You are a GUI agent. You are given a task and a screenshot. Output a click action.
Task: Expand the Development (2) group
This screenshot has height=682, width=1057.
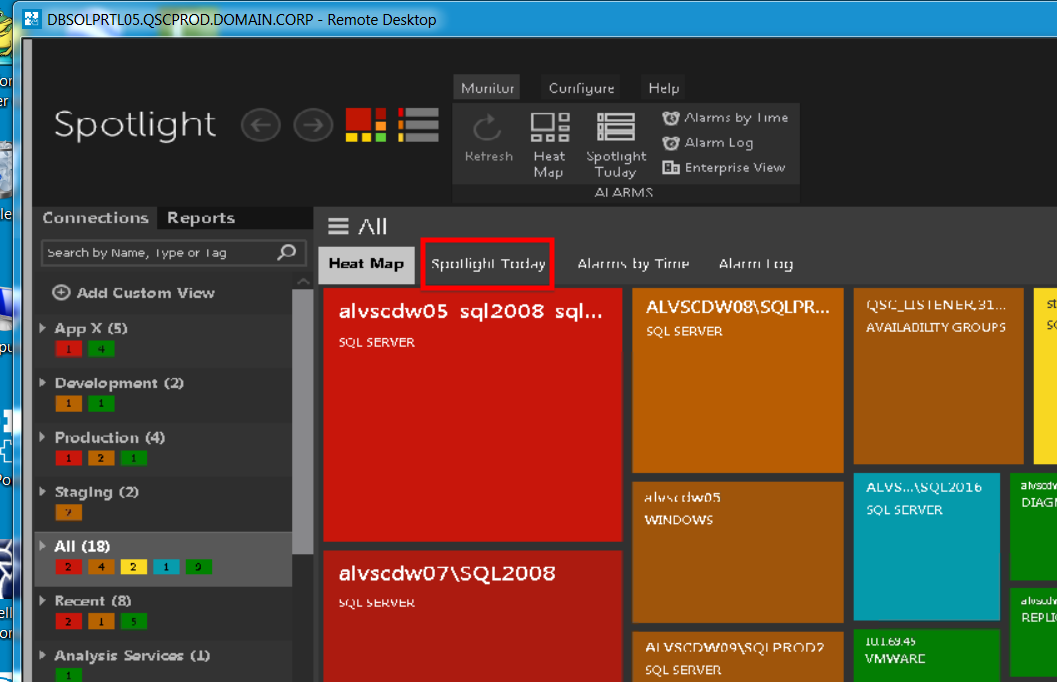[x=42, y=383]
